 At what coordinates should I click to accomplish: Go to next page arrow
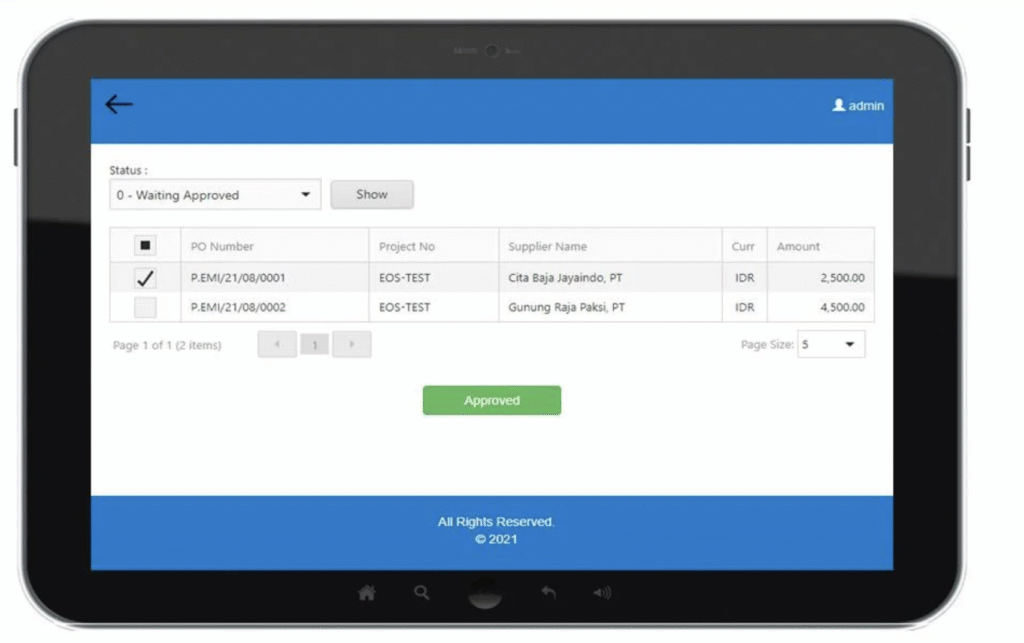point(351,345)
